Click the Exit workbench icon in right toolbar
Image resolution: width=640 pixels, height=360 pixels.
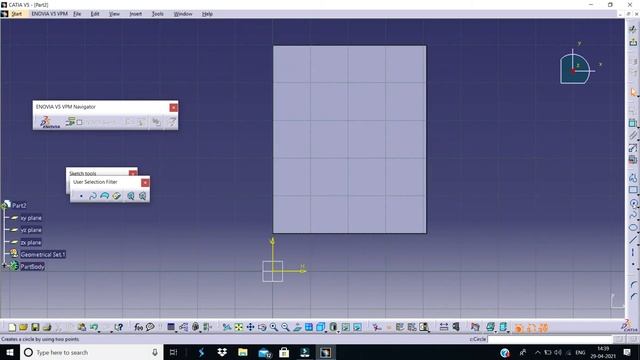point(633,42)
